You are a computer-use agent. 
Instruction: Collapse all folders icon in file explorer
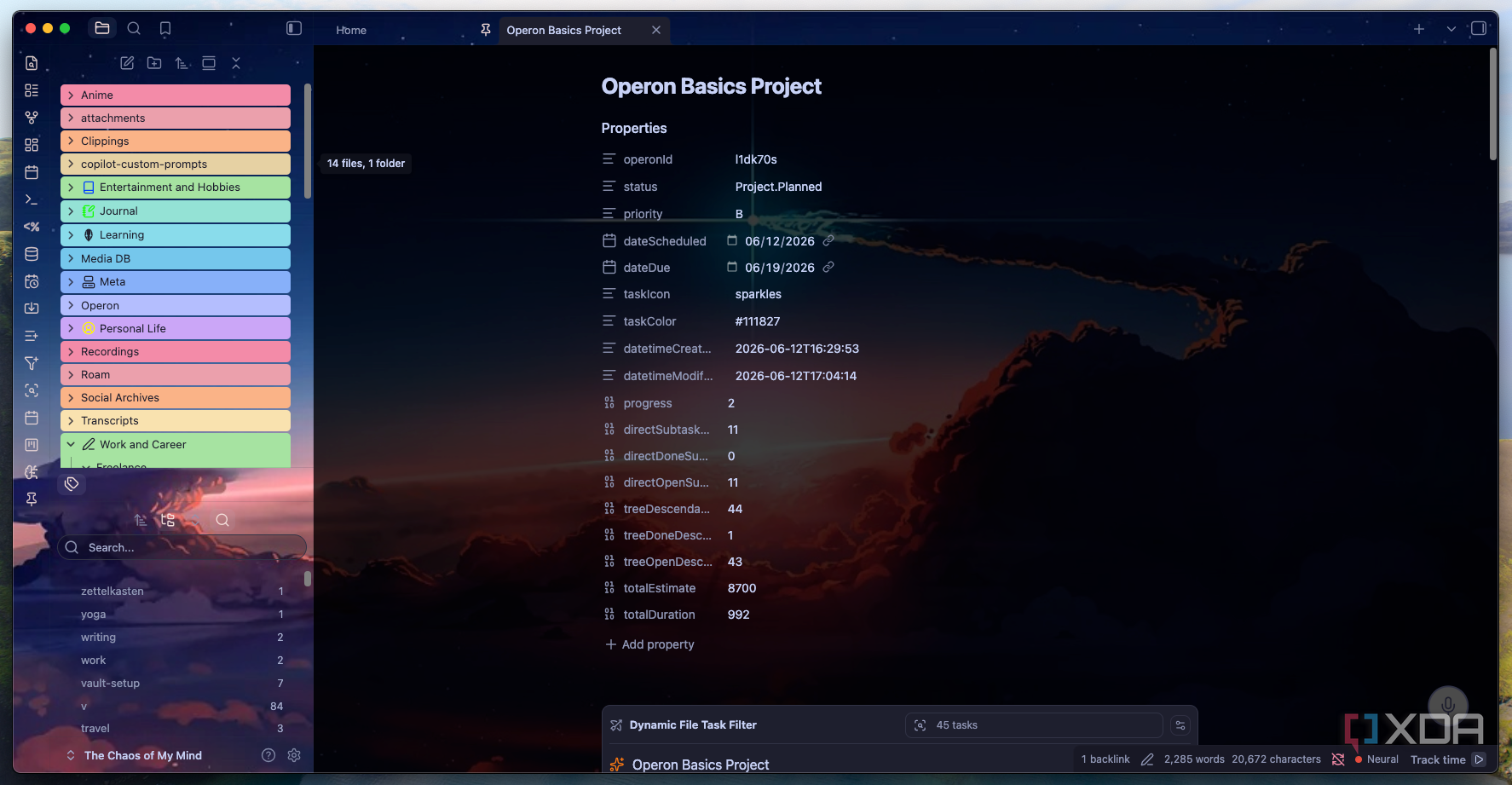point(236,63)
